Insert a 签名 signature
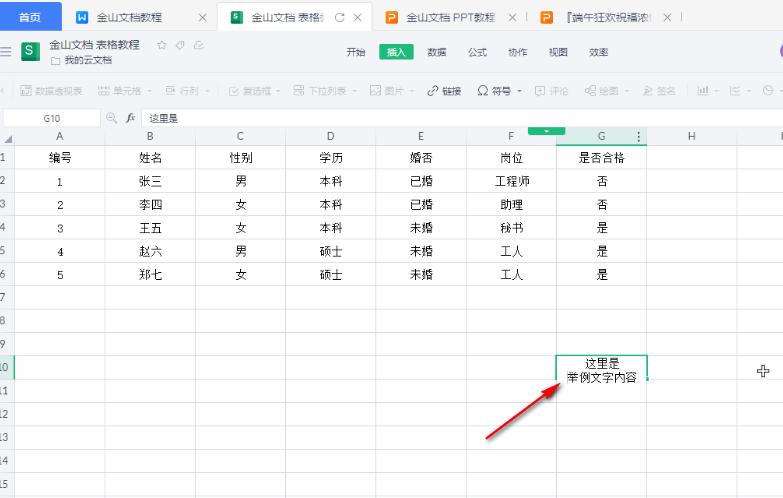Screen dimensions: 783x498 coord(659,91)
